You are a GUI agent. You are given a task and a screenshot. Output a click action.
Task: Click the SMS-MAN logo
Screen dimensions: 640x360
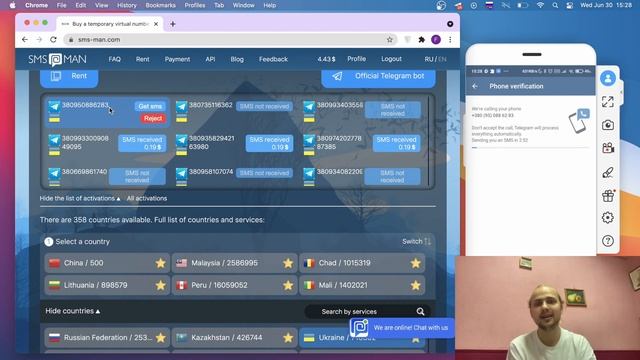[x=57, y=60]
